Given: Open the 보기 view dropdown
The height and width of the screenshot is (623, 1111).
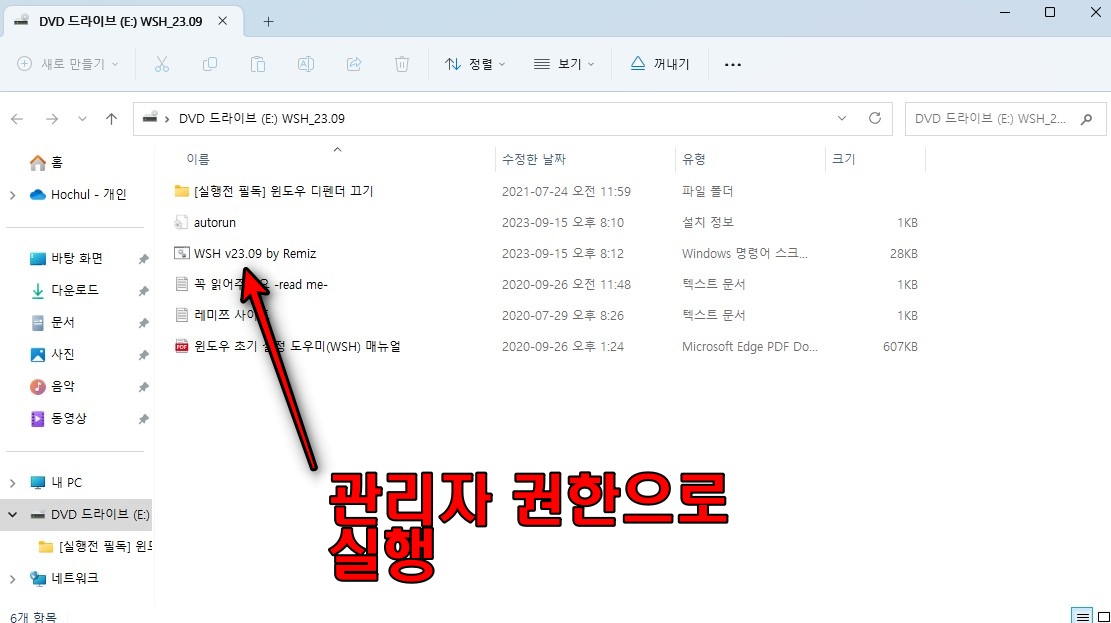Looking at the screenshot, I should click(x=563, y=64).
